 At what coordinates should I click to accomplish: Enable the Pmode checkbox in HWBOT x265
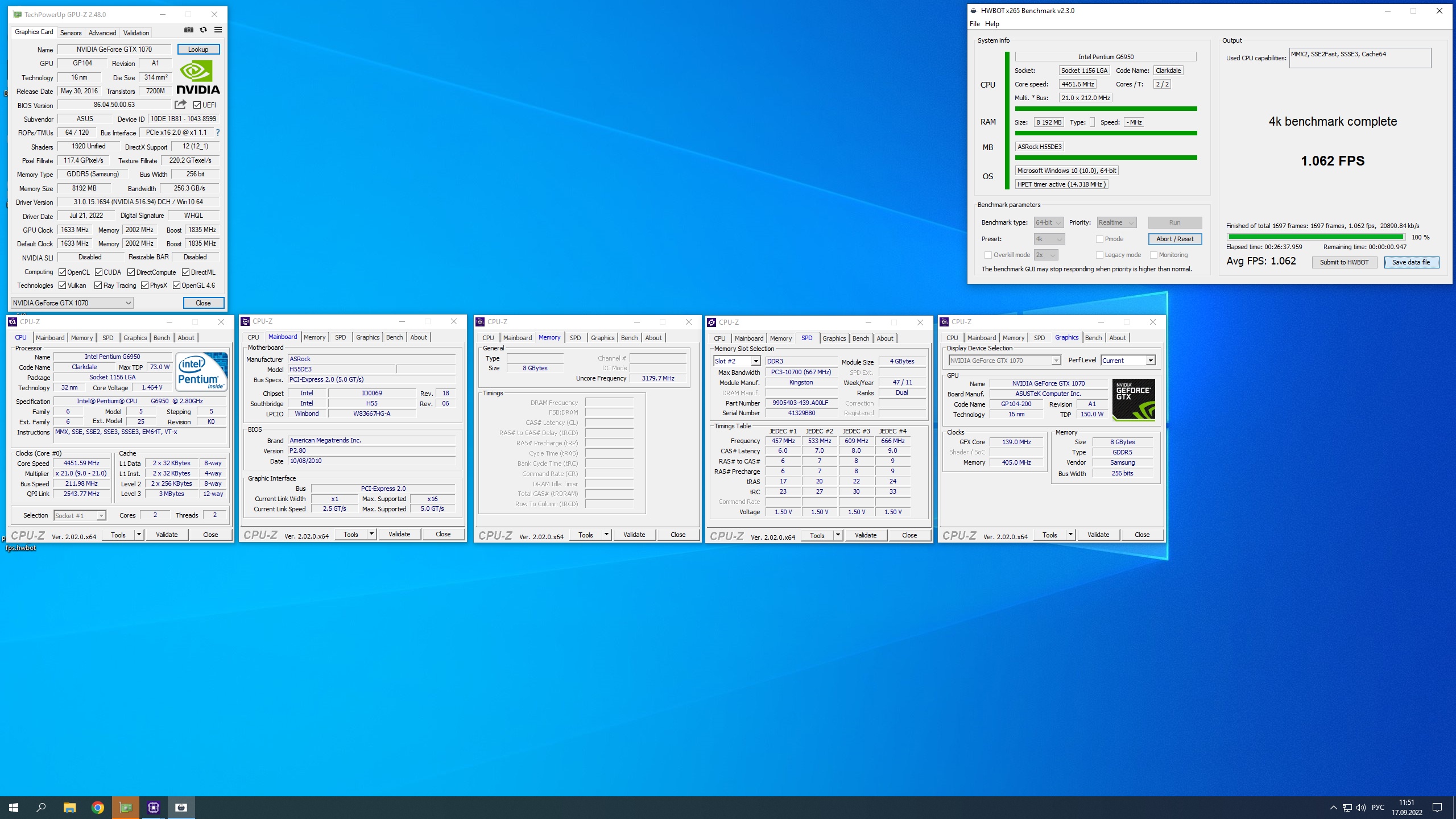(x=1099, y=239)
